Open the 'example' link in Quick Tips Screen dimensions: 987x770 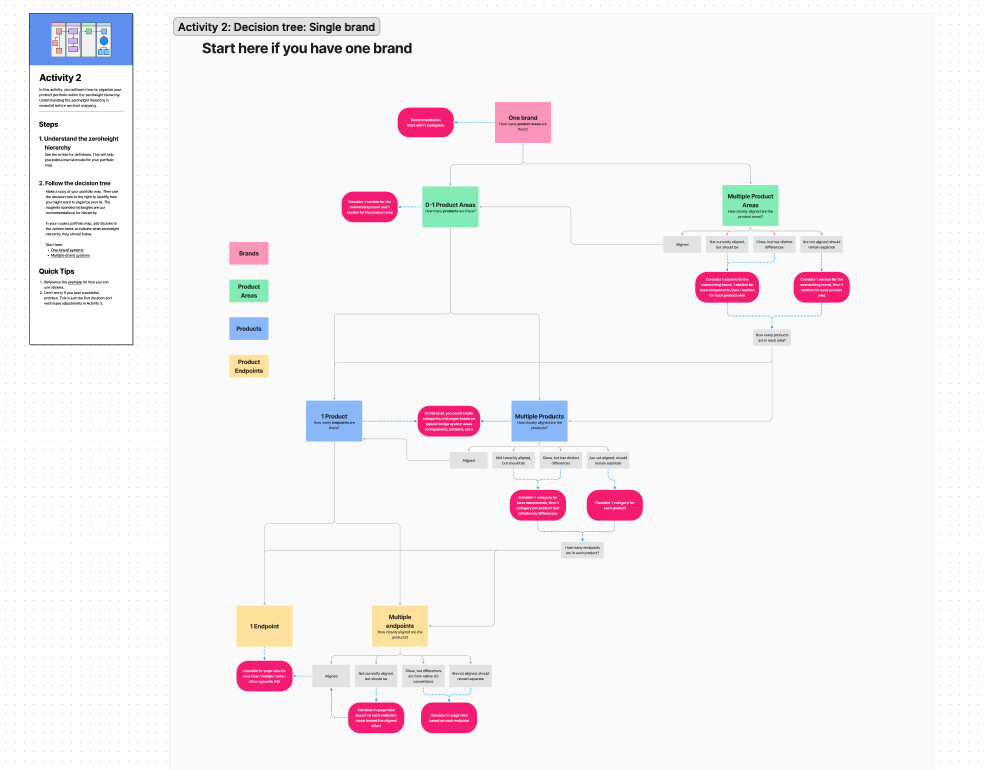point(75,282)
